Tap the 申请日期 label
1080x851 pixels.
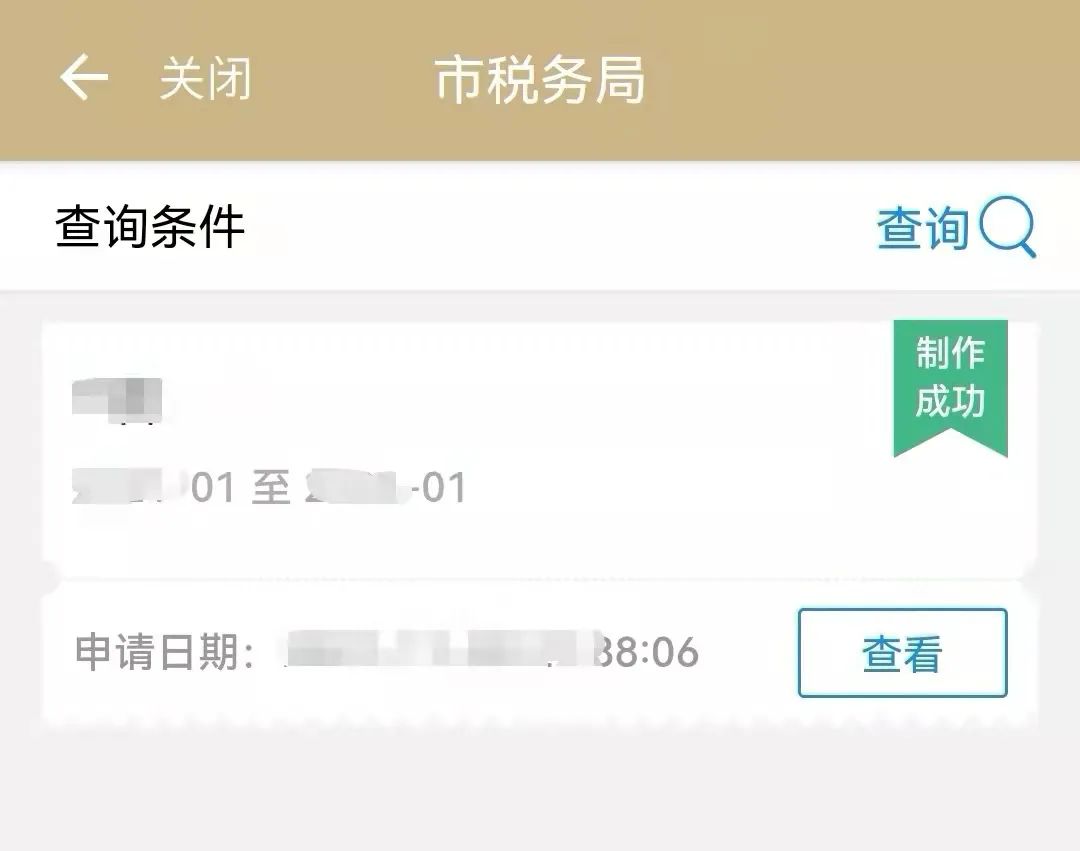click(165, 651)
